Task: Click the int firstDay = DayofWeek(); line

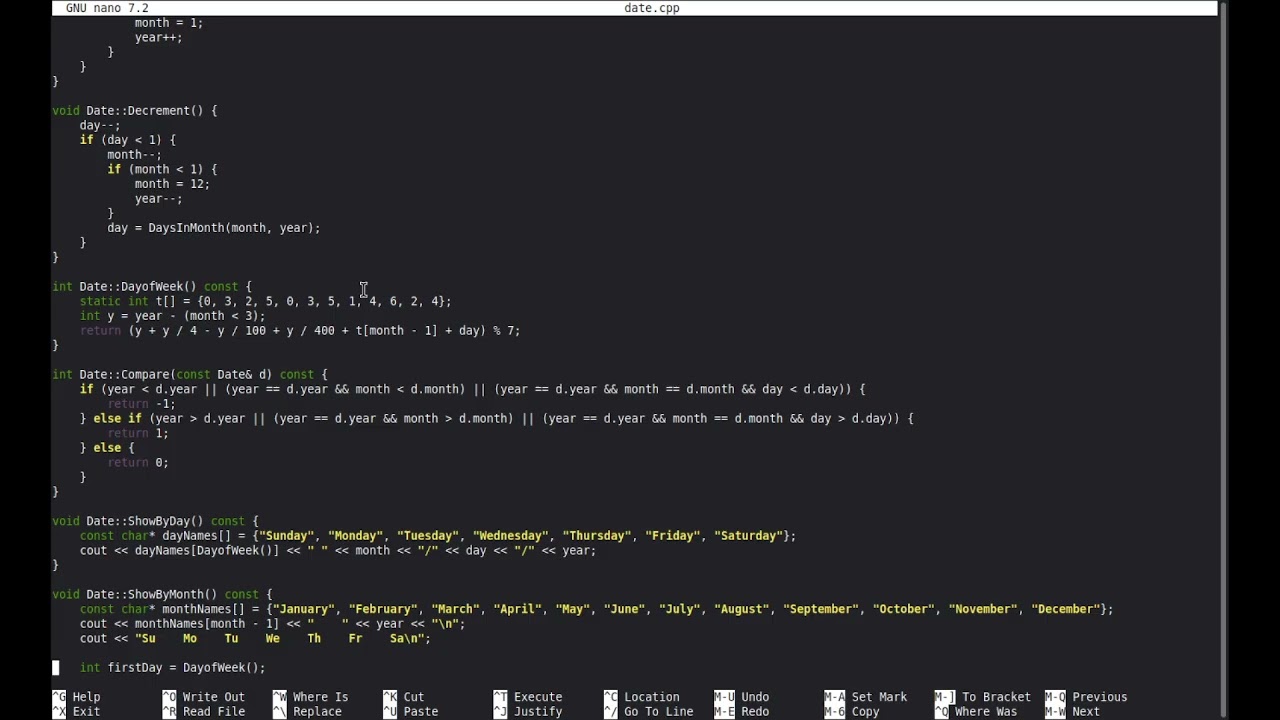Action: tap(173, 668)
